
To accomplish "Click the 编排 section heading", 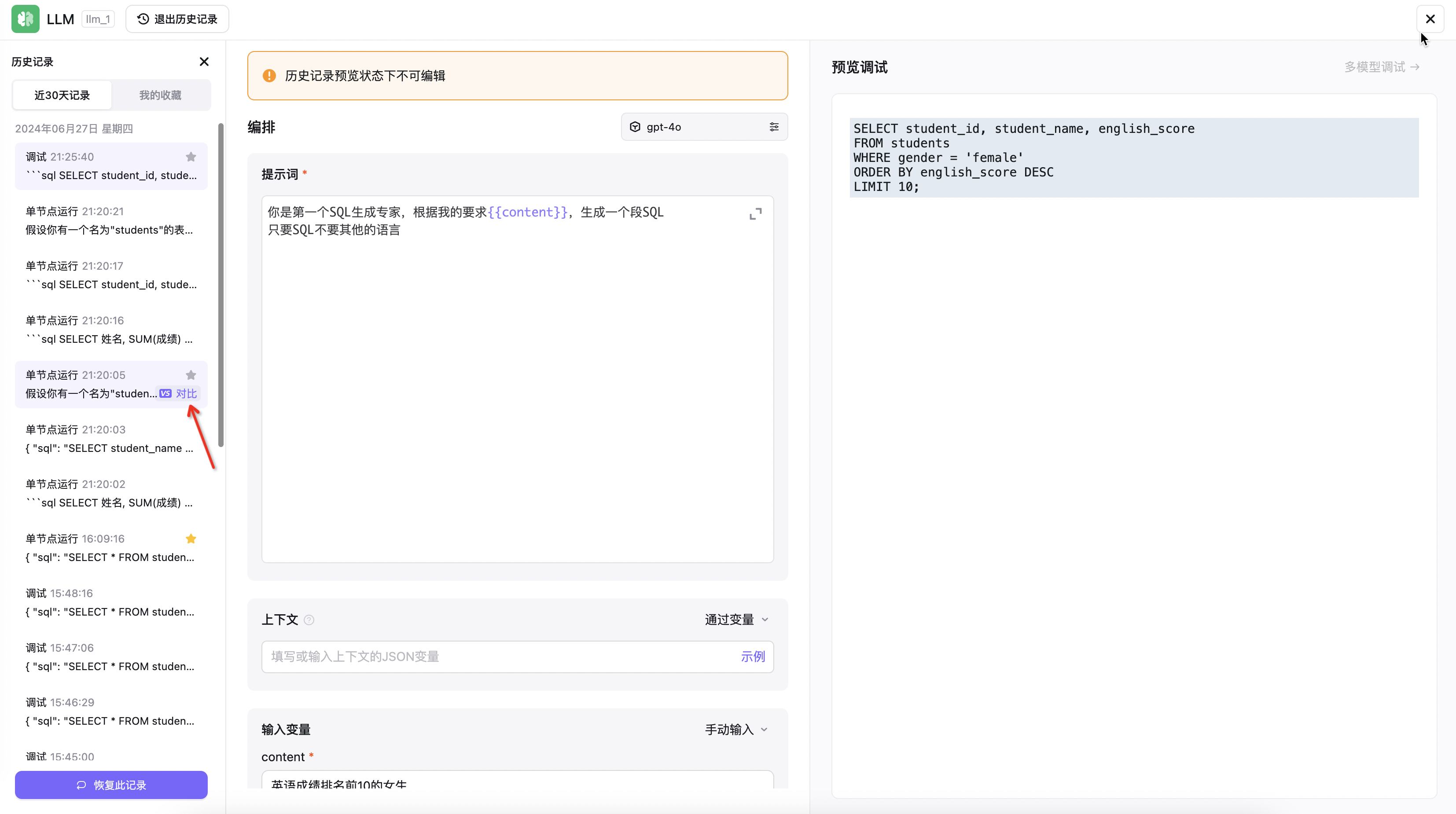I will click(x=262, y=127).
